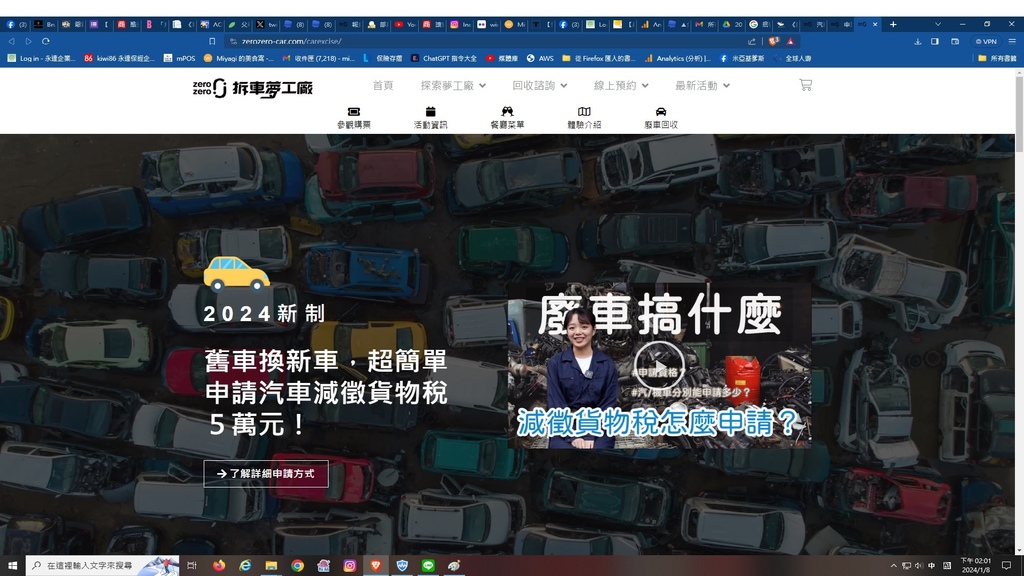Open Windows Start menu

pos(12,566)
